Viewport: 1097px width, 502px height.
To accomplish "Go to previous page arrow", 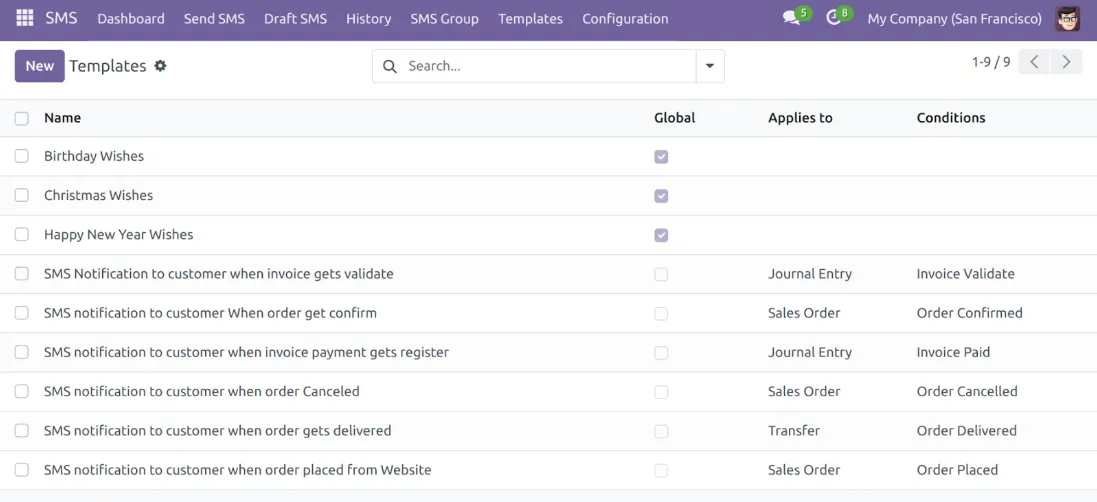I will point(1034,62).
